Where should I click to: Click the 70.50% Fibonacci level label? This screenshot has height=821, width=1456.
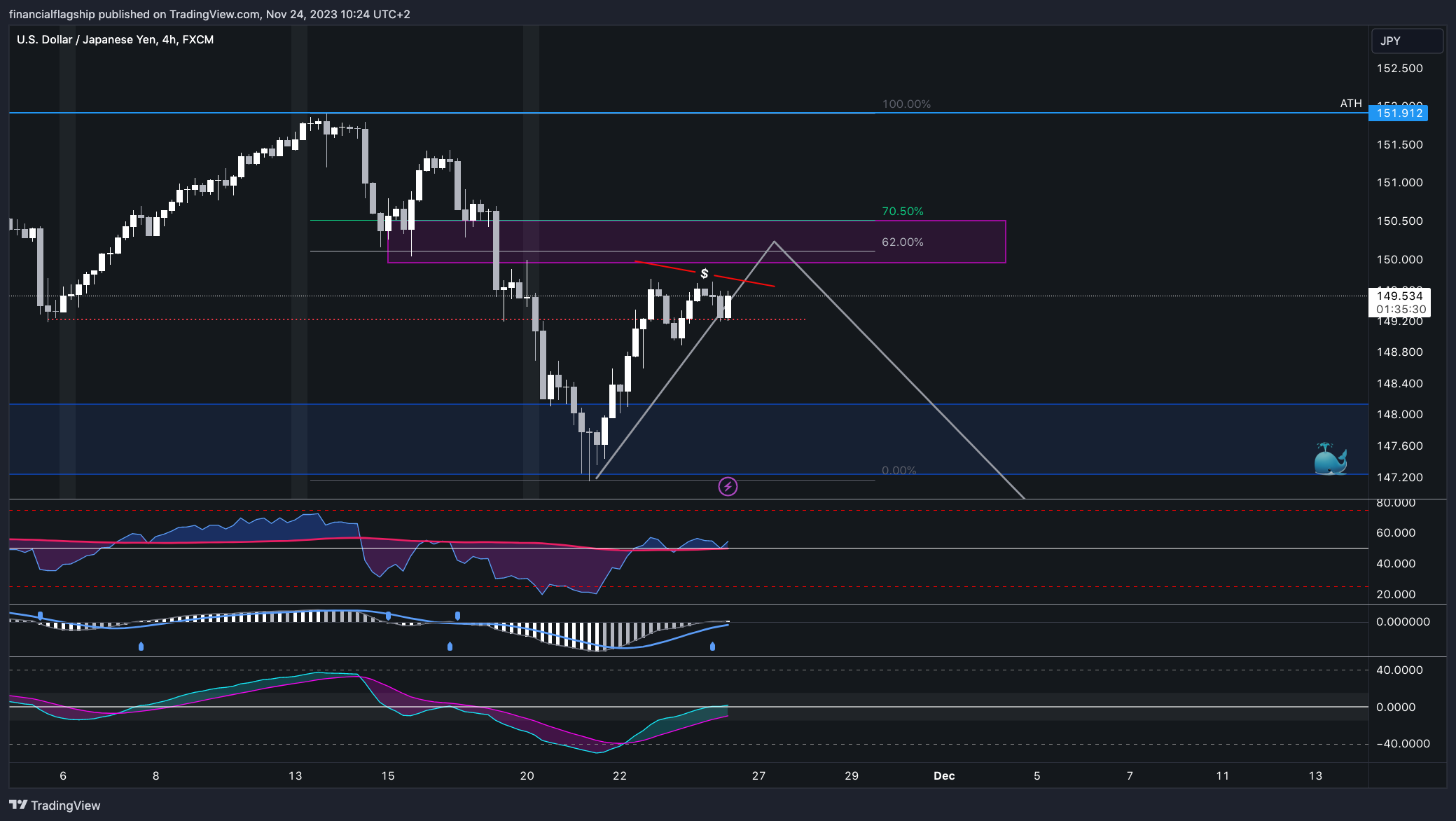(x=902, y=211)
